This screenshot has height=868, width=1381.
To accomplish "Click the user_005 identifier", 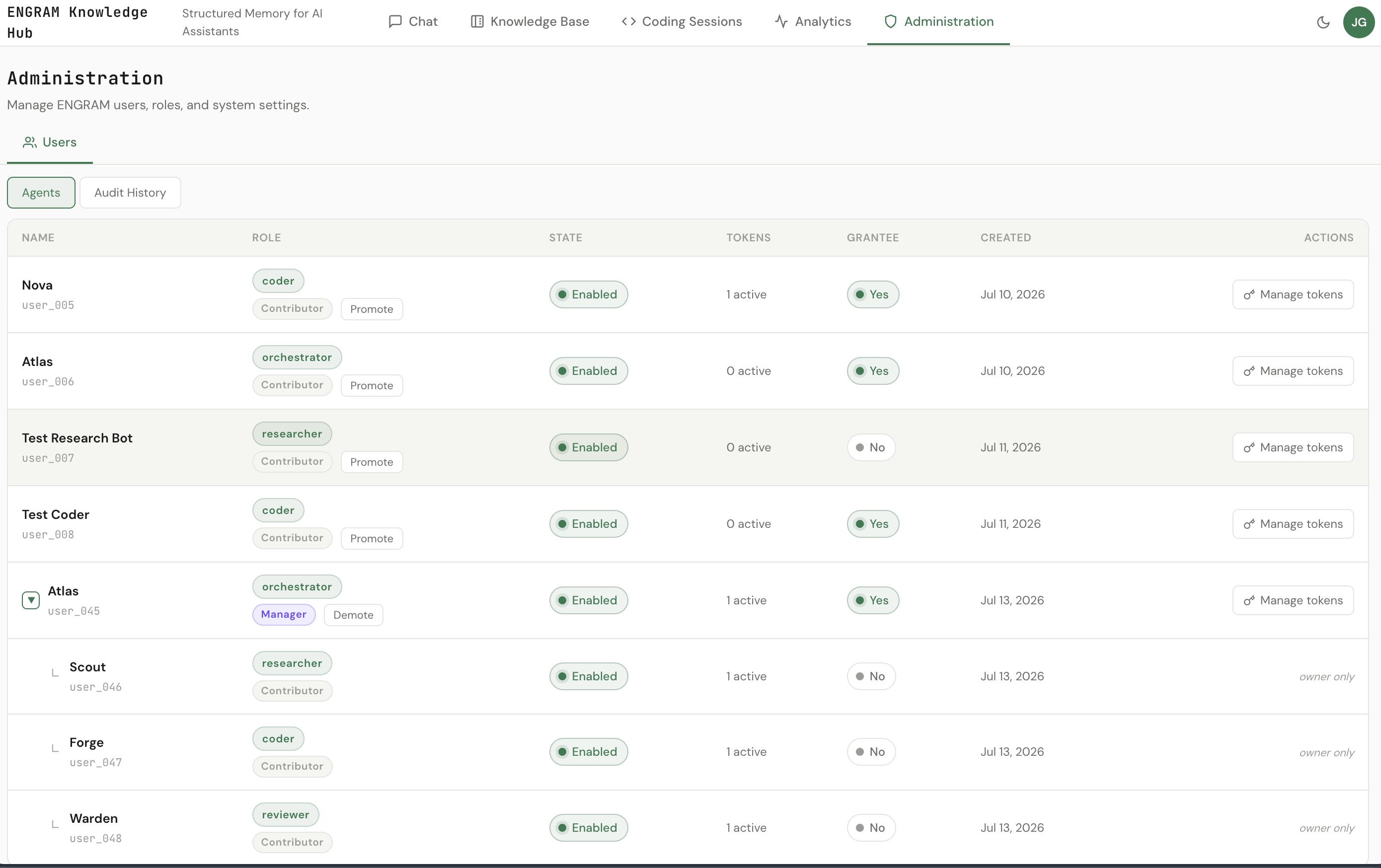I will [48, 305].
